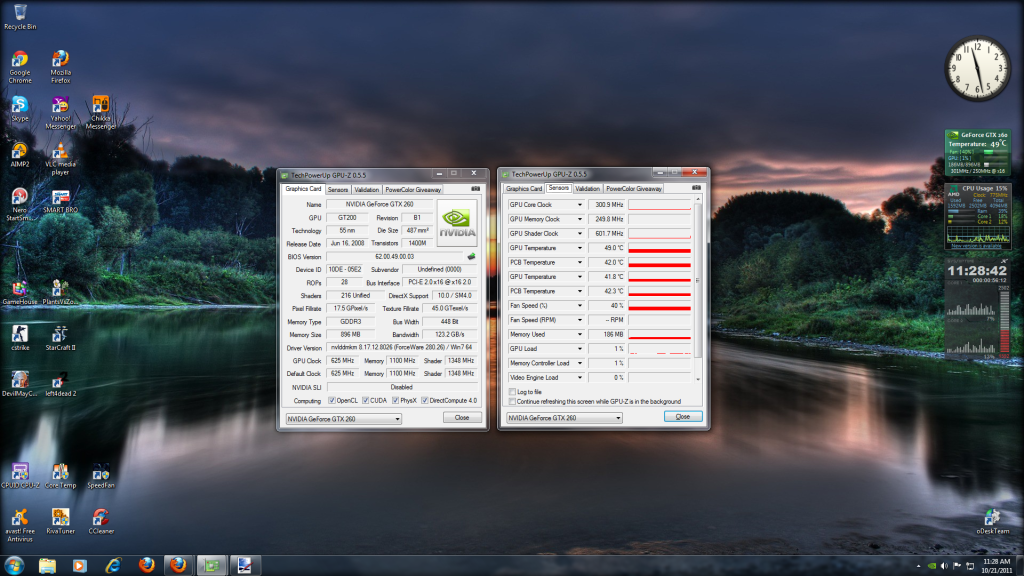Click the DevilMayCry desktop shortcut
This screenshot has width=1024, height=576.
pyautogui.click(x=20, y=384)
